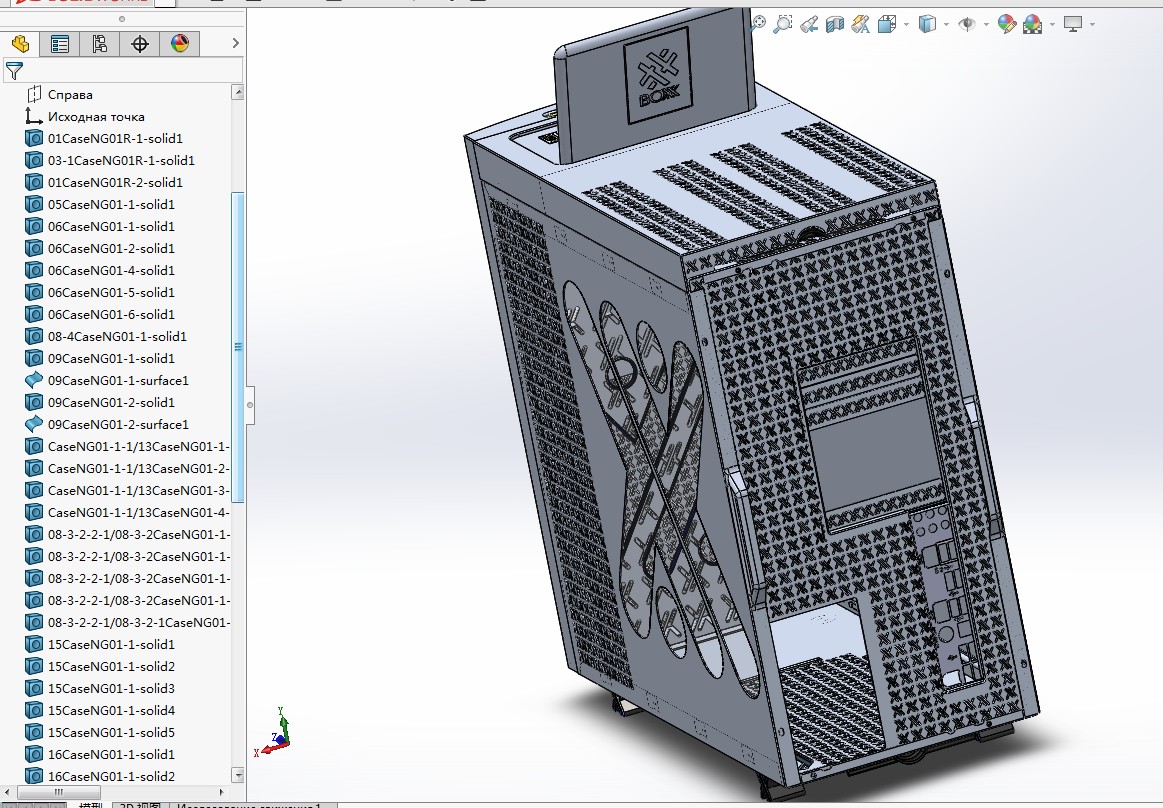
Task: Open Dynamic Annotation Views
Action: point(860,24)
